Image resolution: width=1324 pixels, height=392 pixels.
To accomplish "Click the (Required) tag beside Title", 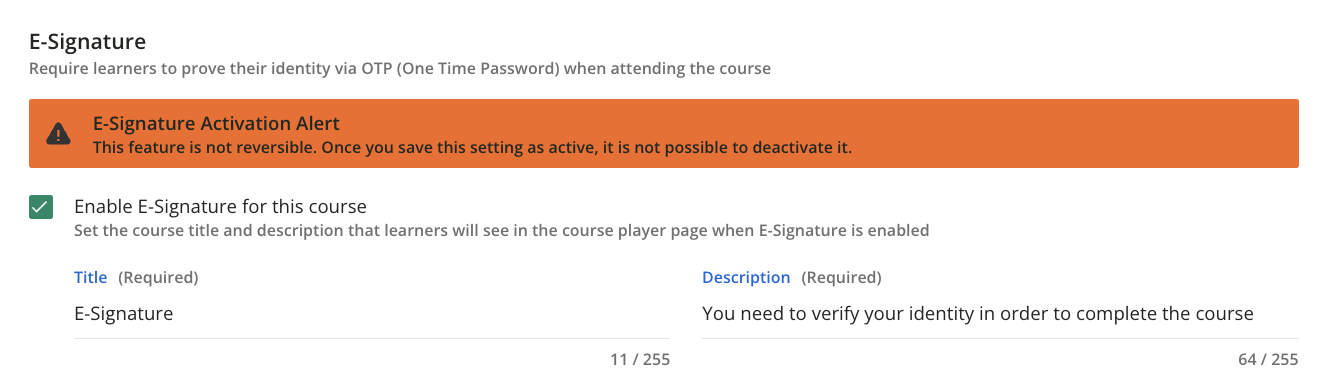I will (x=158, y=277).
